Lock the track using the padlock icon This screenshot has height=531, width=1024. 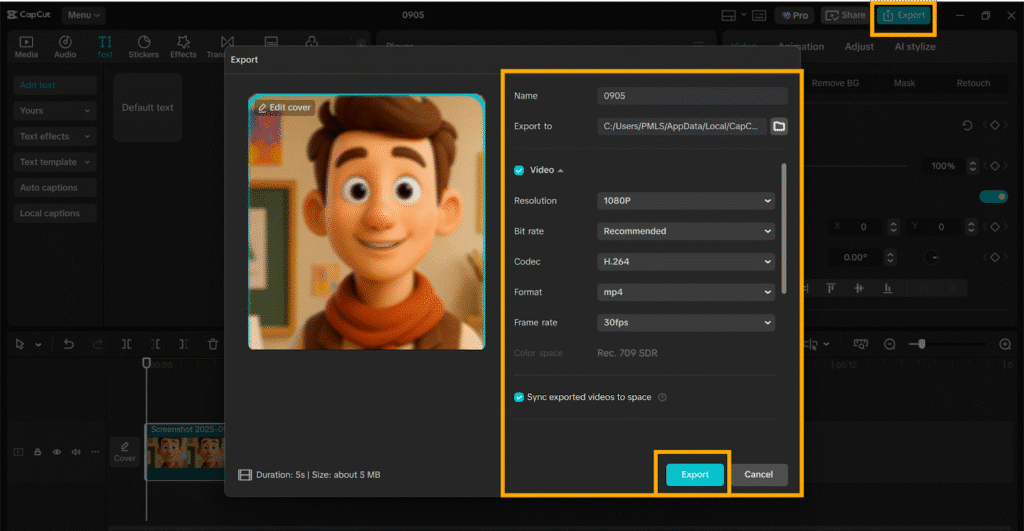point(38,452)
